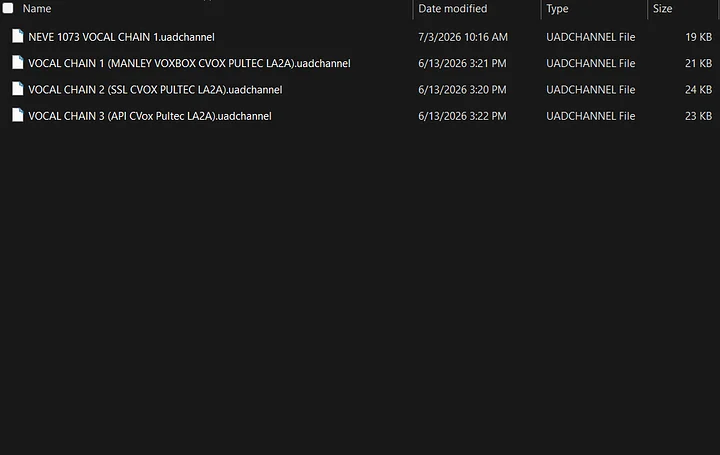The image size is (720, 455).
Task: Click the 24 KB size value
Action: click(x=698, y=90)
